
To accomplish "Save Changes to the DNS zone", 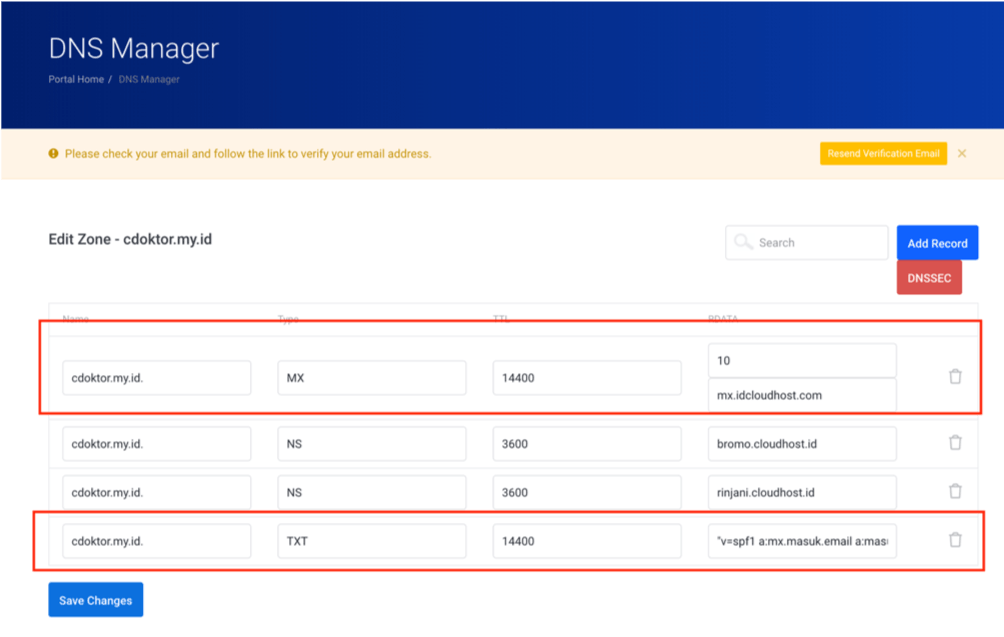I will point(95,600).
